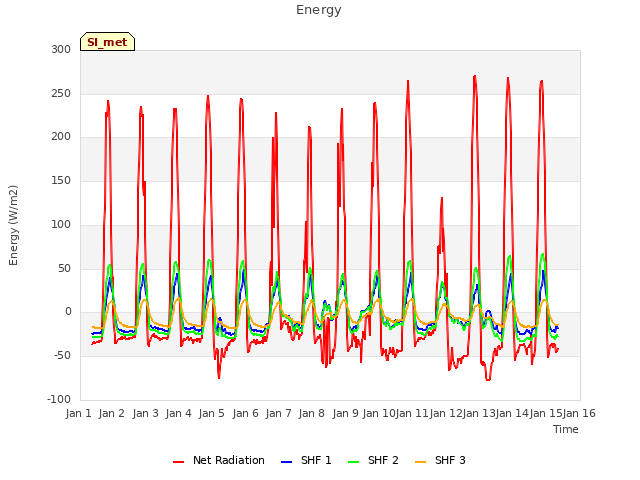Click the green SHF 2 legend swatch
The width and height of the screenshot is (640, 480).
click(353, 462)
